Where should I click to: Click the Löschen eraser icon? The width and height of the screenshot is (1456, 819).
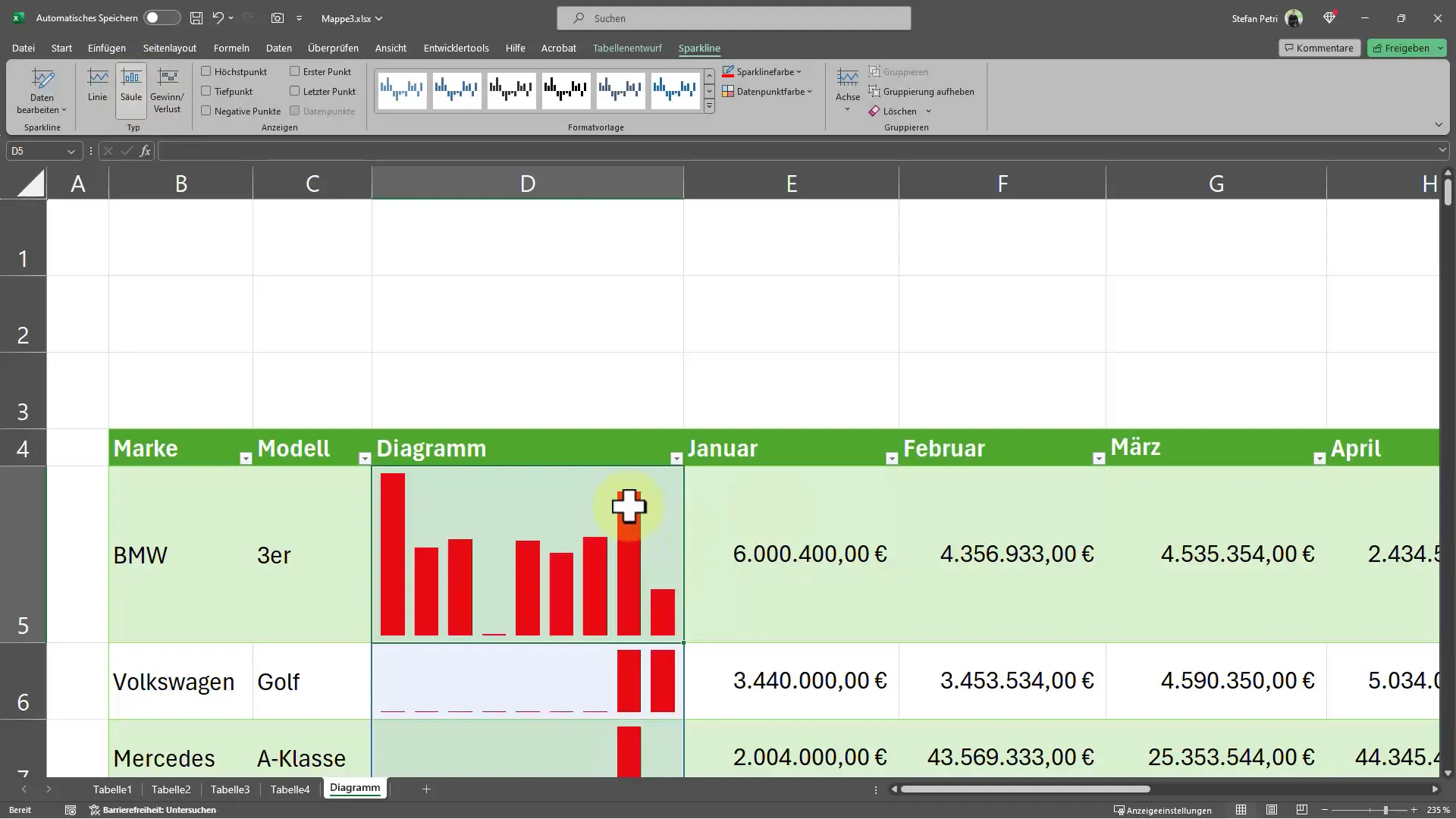tap(874, 111)
